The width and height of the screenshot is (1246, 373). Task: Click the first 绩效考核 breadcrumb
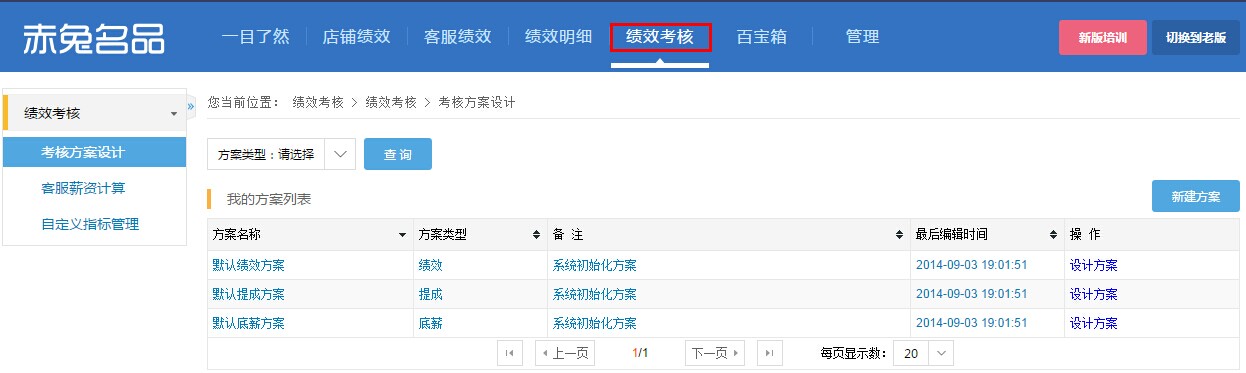[318, 102]
